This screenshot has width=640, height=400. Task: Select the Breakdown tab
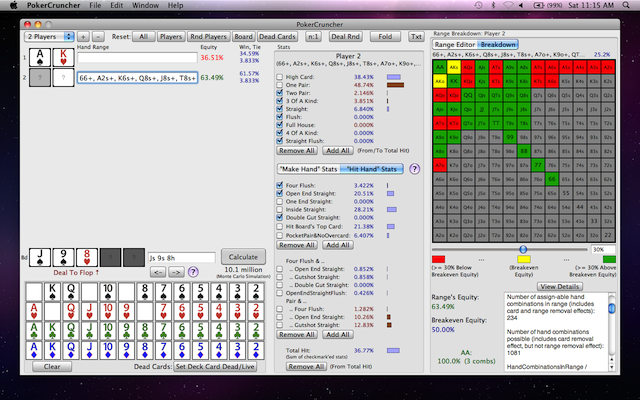(x=498, y=44)
